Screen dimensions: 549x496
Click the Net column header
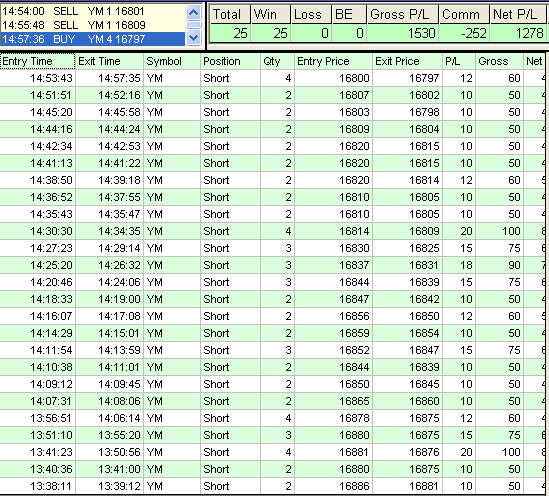(x=534, y=61)
